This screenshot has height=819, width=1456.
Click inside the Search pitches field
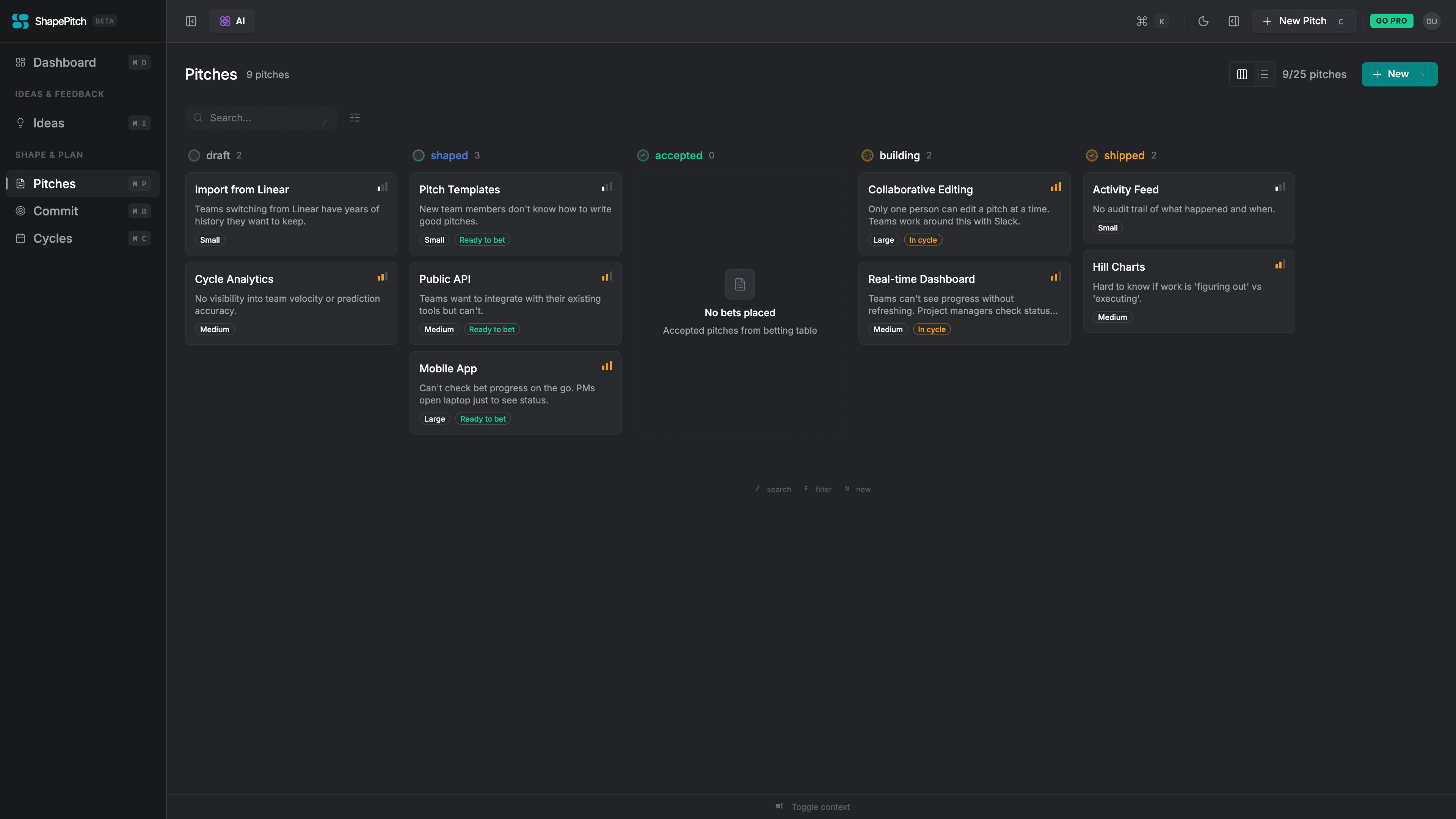(260, 118)
